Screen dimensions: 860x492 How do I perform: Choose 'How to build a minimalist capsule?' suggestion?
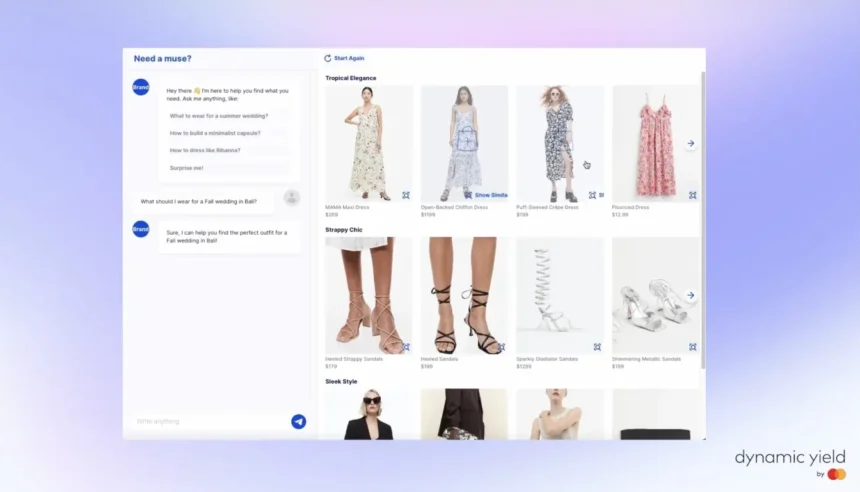tap(227, 133)
